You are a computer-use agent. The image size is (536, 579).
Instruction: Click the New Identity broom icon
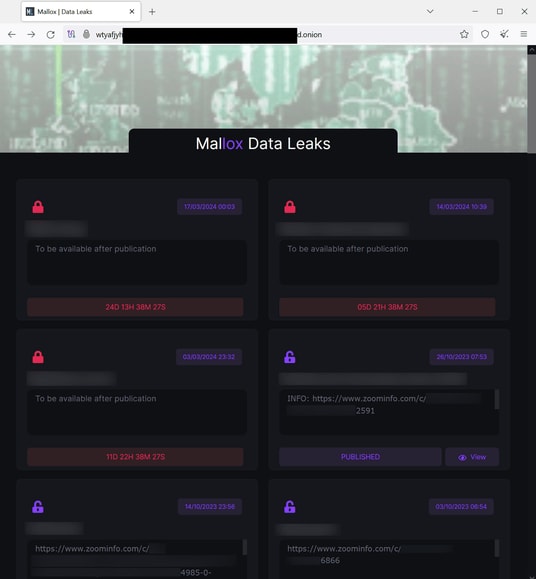[504, 34]
